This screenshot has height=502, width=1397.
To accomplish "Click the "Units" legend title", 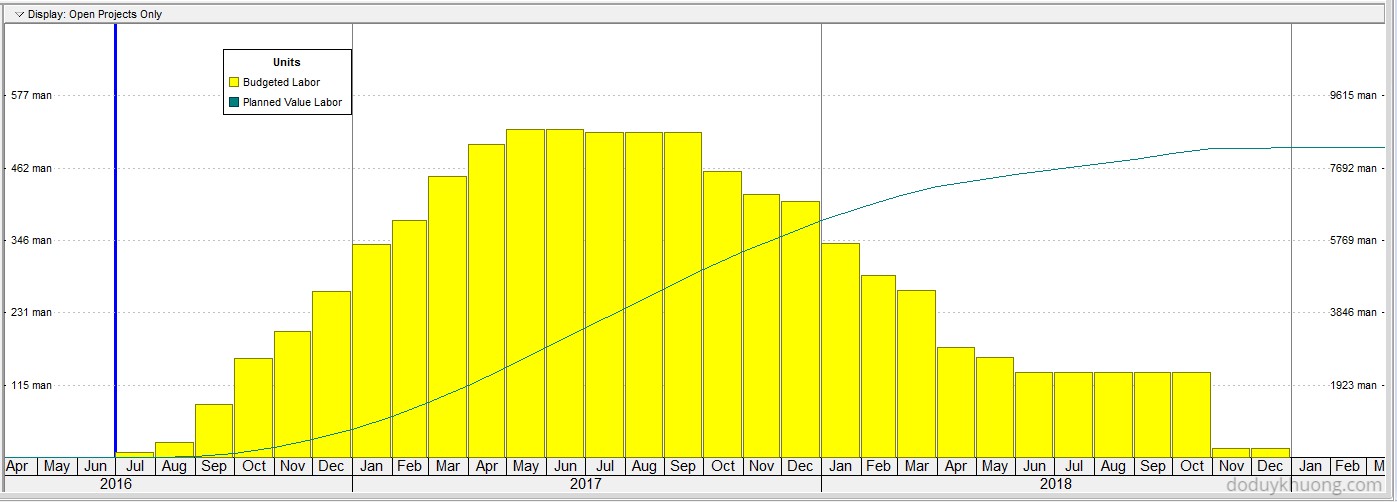I will pos(287,62).
